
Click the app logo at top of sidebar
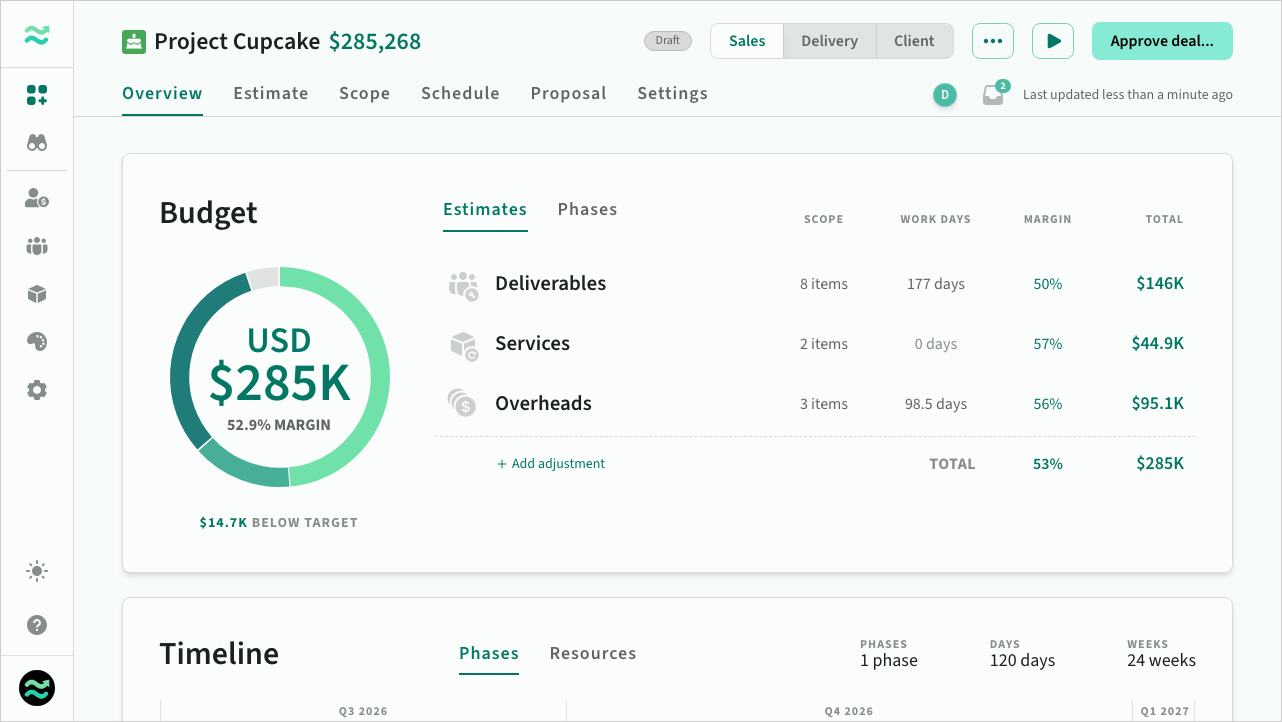(x=37, y=36)
